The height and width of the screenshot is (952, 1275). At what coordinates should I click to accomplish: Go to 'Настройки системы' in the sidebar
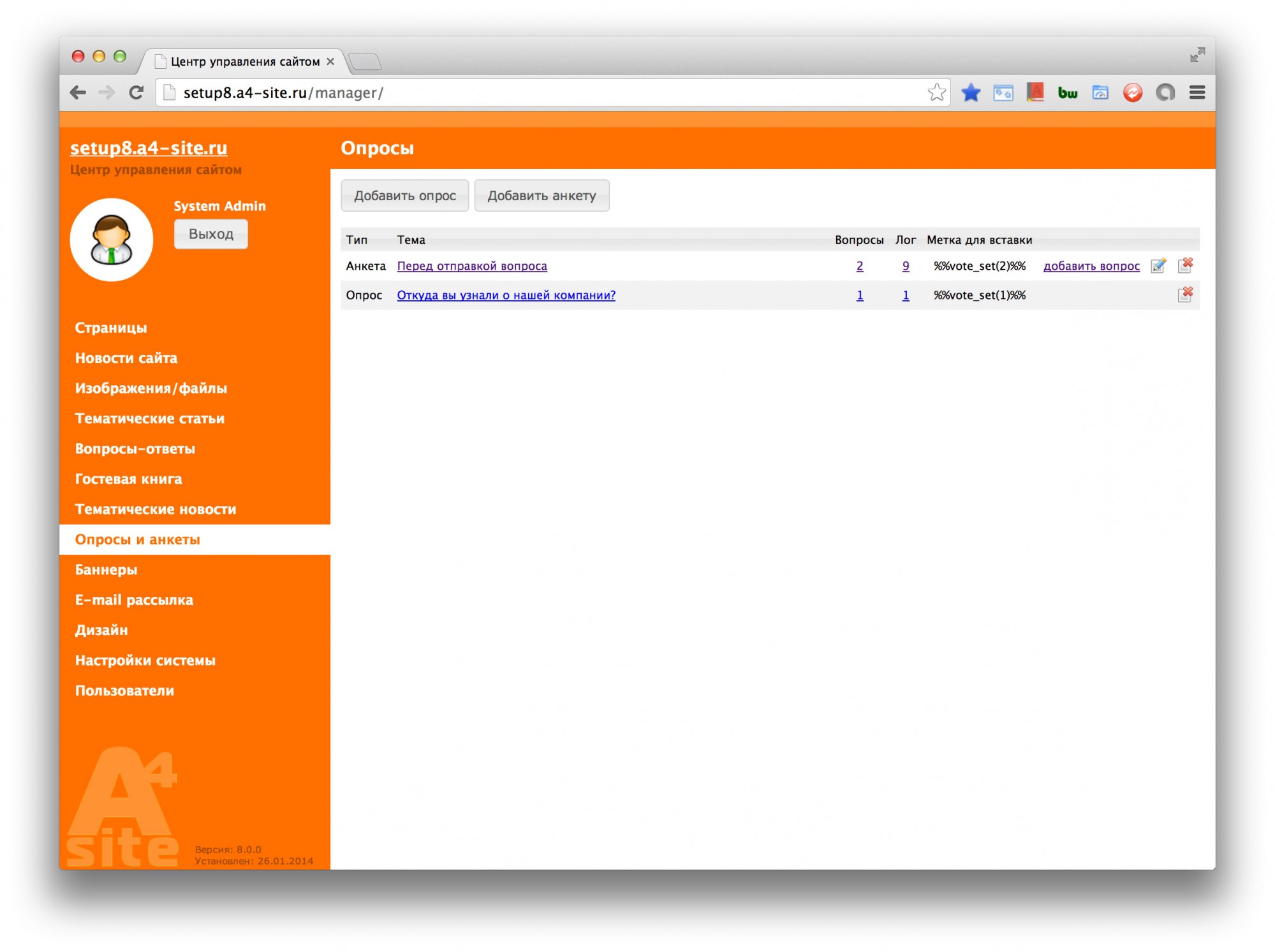(145, 660)
